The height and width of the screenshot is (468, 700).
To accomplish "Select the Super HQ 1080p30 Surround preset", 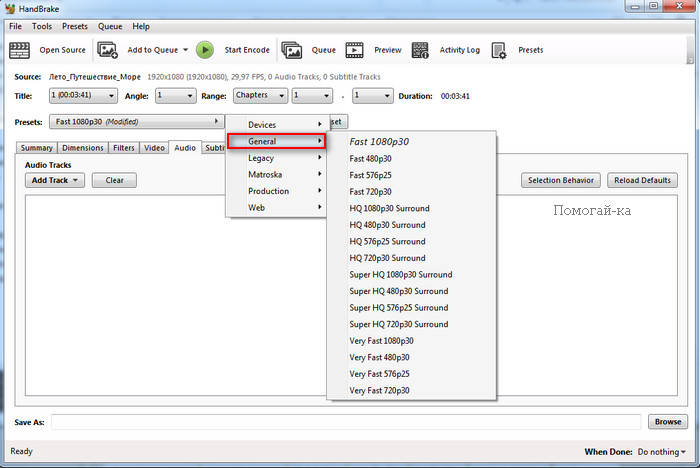I will [411, 274].
